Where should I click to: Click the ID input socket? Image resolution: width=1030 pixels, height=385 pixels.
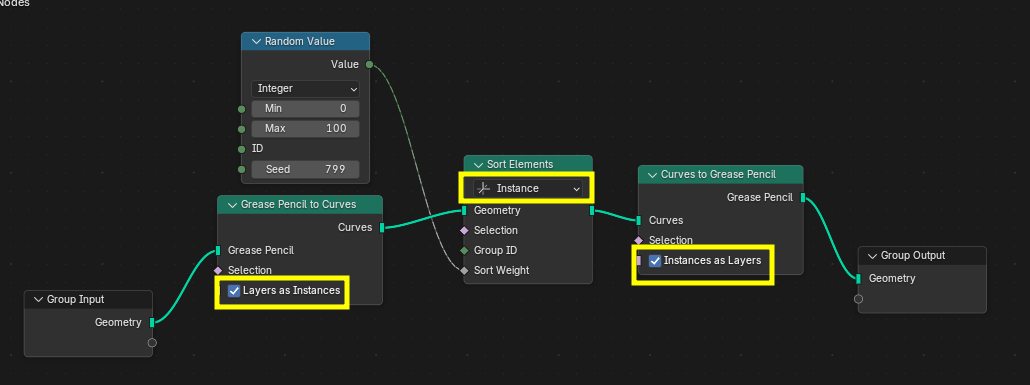point(242,149)
